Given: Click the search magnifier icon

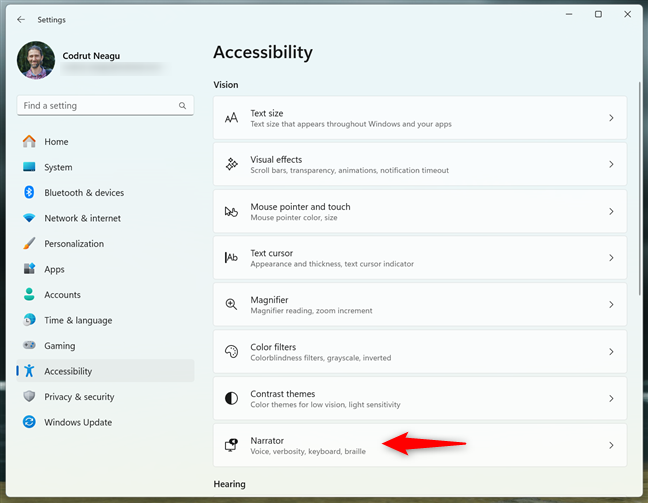Looking at the screenshot, I should point(182,106).
